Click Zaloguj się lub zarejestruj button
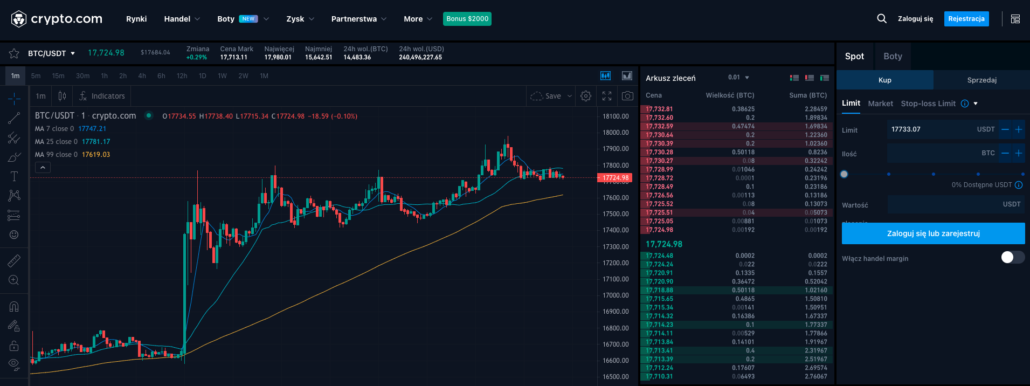The image size is (1030, 386). [933, 233]
